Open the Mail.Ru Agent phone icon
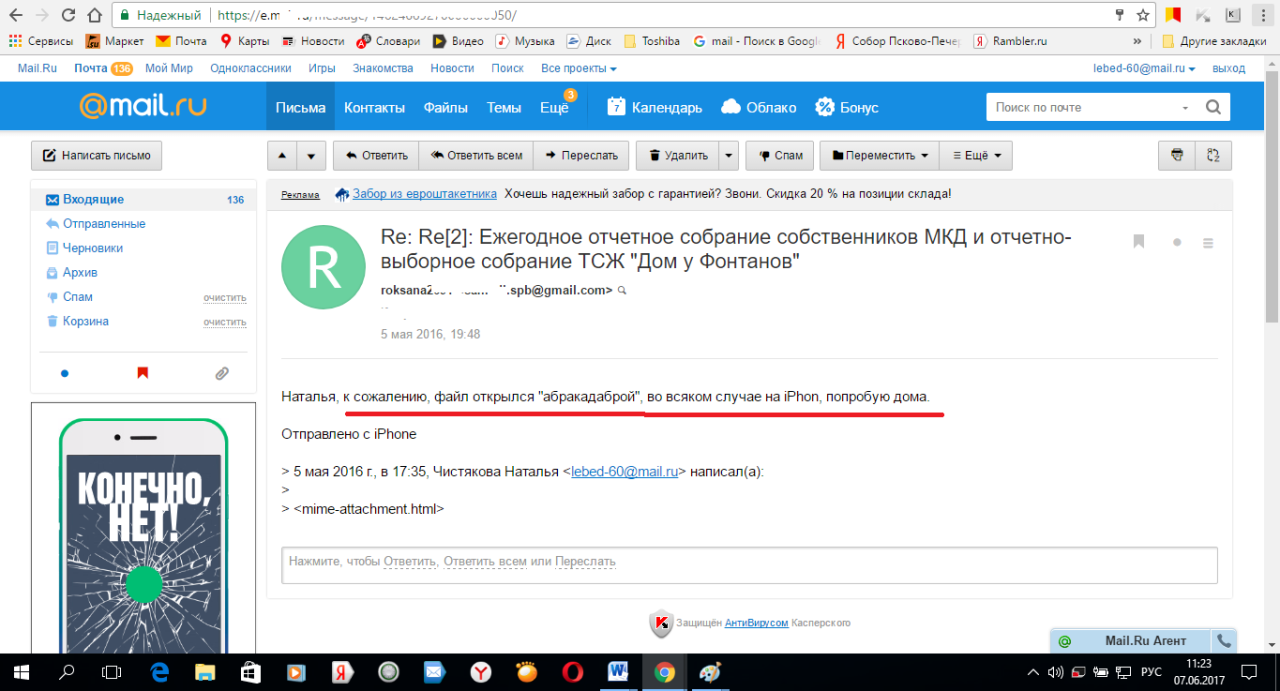 1222,641
